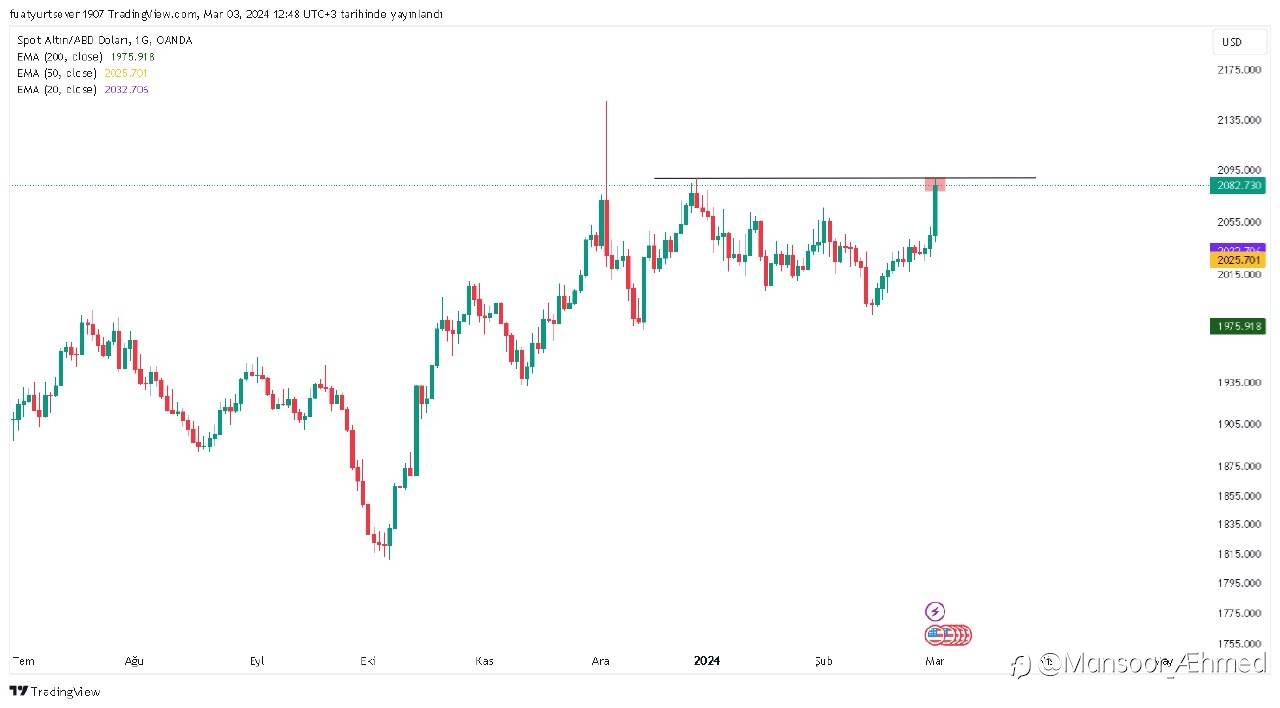This screenshot has height=708, width=1280.
Task: Click the green 2082.730 current price label
Action: click(x=1237, y=185)
